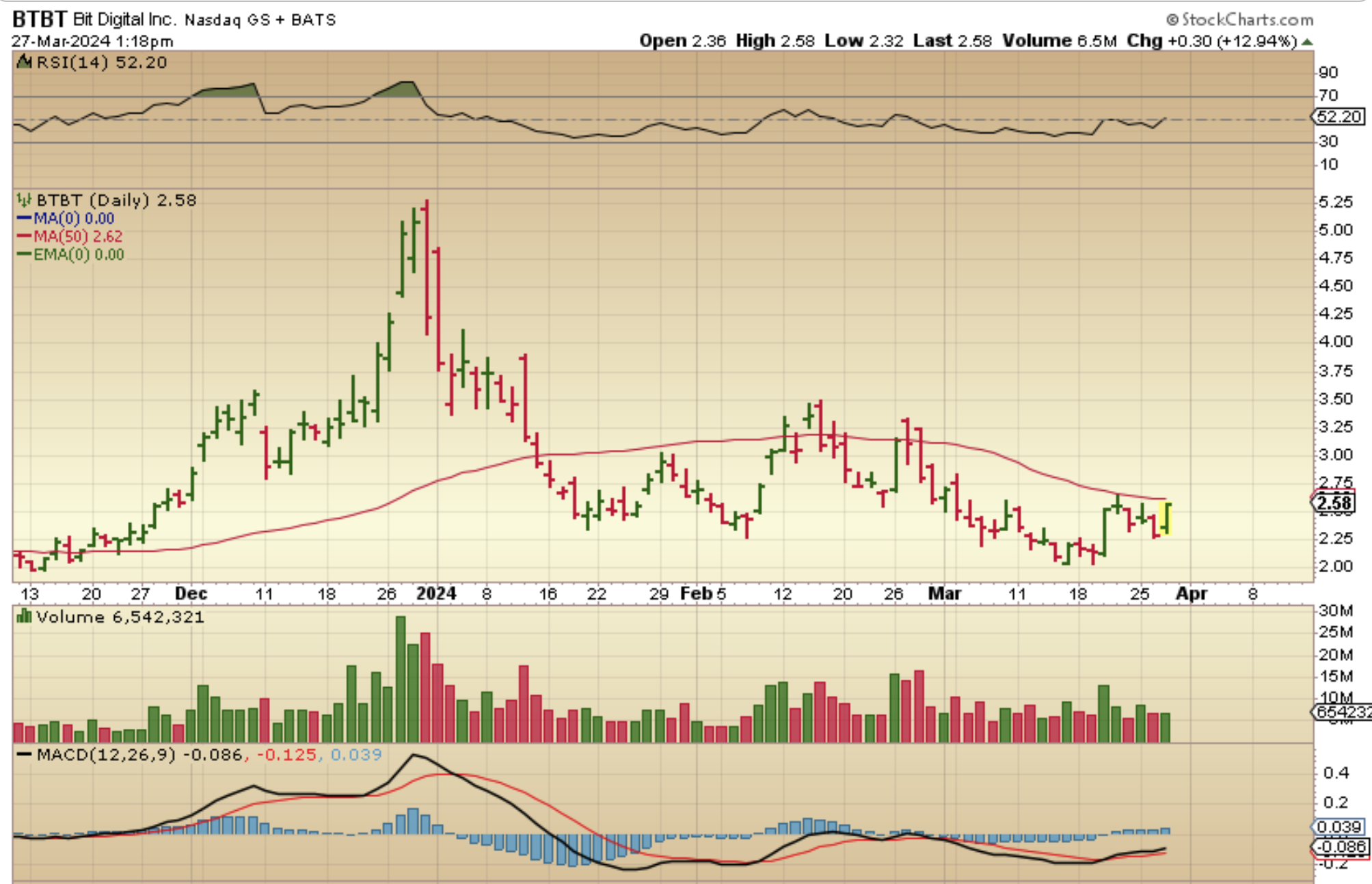This screenshot has width=1372, height=884.
Task: Click the BTBT OHLC bar icon
Action: pos(25,200)
